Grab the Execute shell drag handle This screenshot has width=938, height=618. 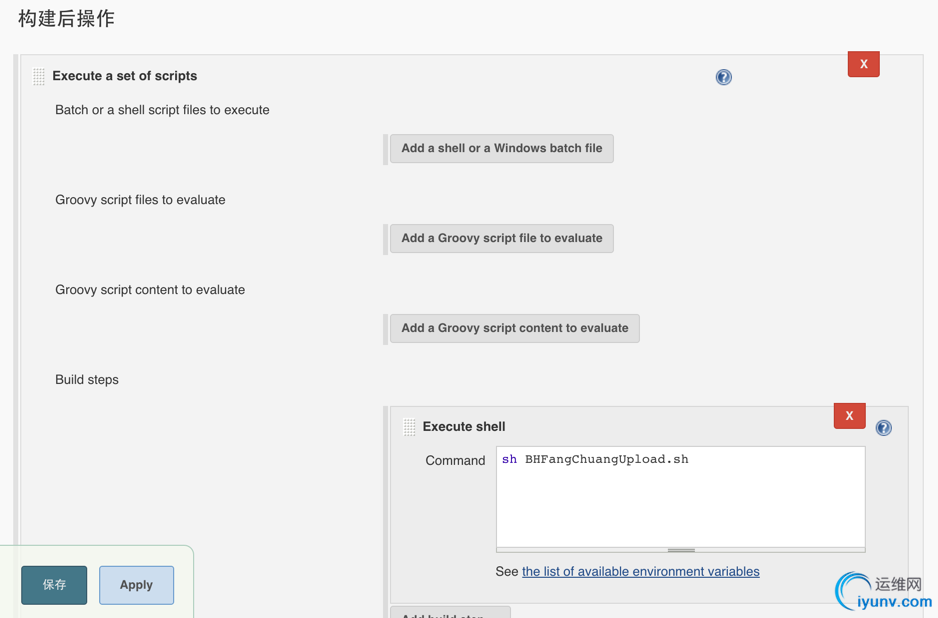[410, 427]
